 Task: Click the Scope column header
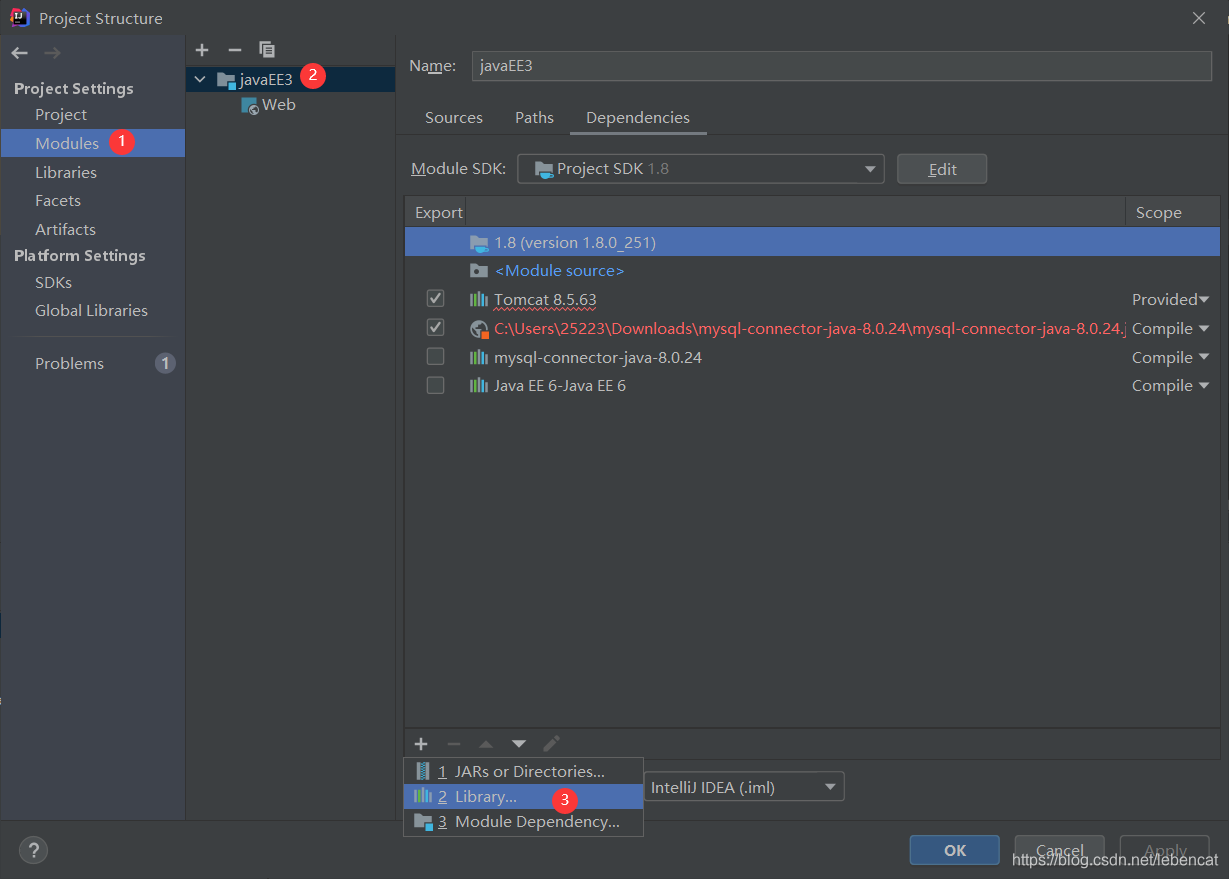[1158, 212]
